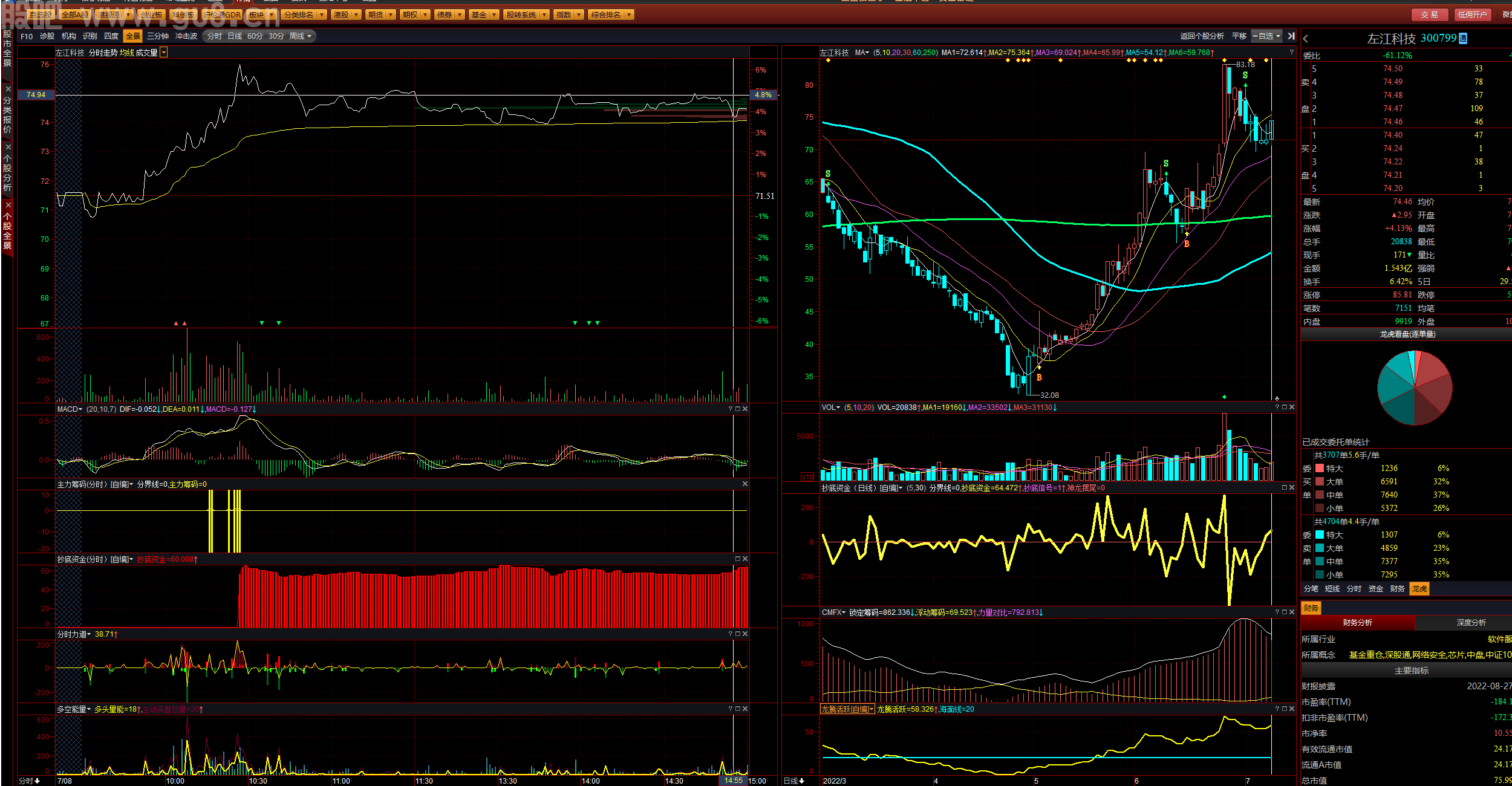Close the 分时力道 panel
1512x786 pixels.
point(745,634)
